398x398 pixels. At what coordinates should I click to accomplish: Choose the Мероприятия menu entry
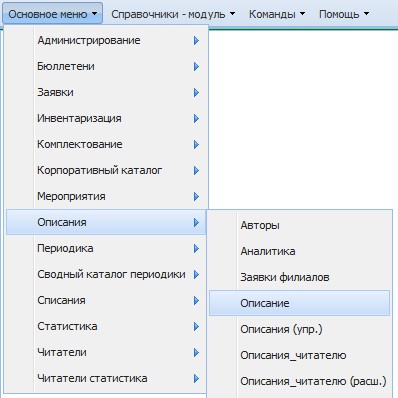[106, 196]
